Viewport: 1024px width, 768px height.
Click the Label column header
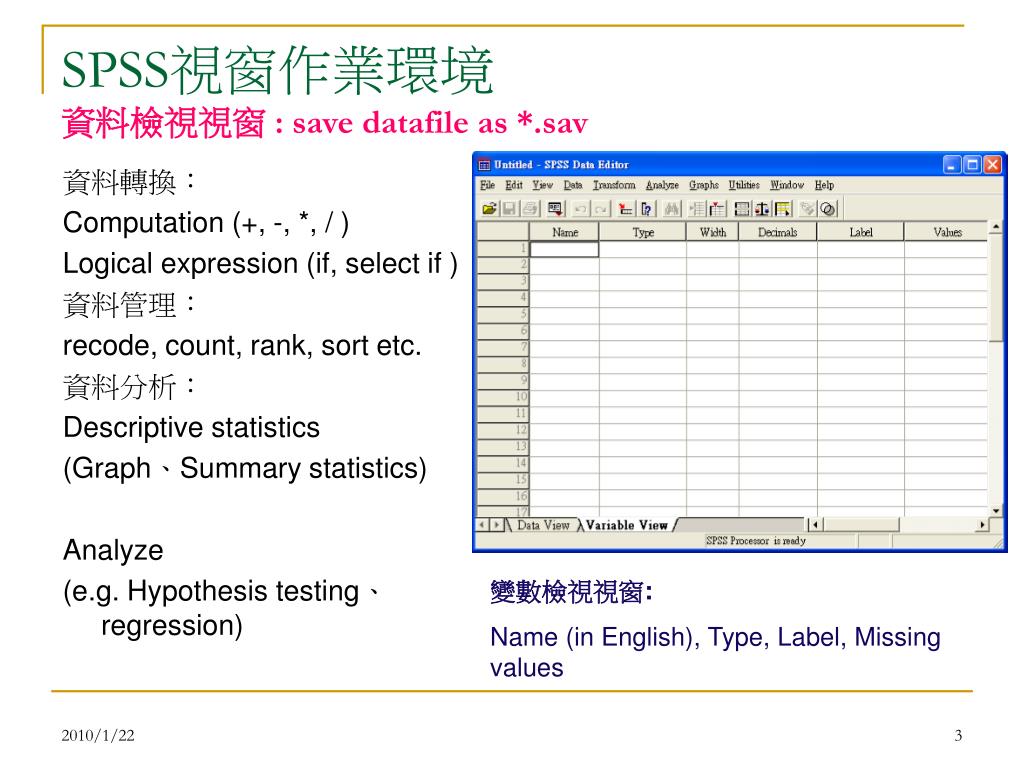(x=861, y=232)
